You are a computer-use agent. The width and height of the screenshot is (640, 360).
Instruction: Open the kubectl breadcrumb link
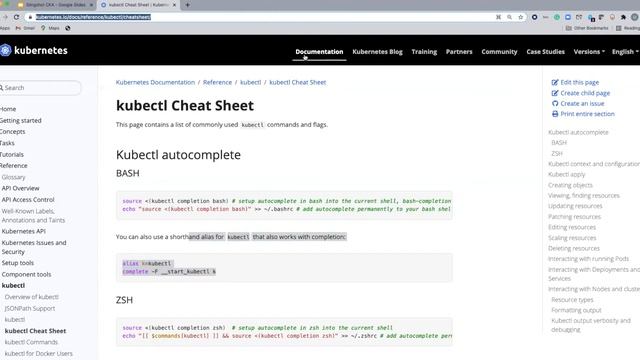point(250,82)
